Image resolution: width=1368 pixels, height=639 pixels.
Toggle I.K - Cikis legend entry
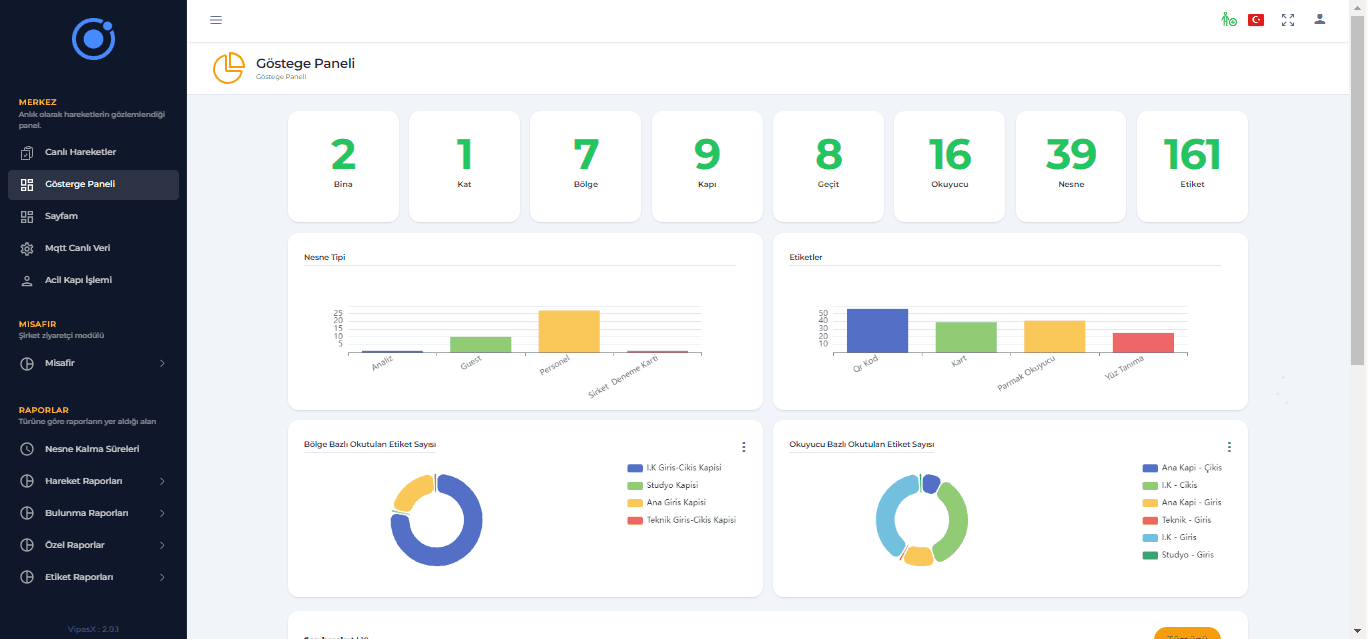tap(1169, 485)
